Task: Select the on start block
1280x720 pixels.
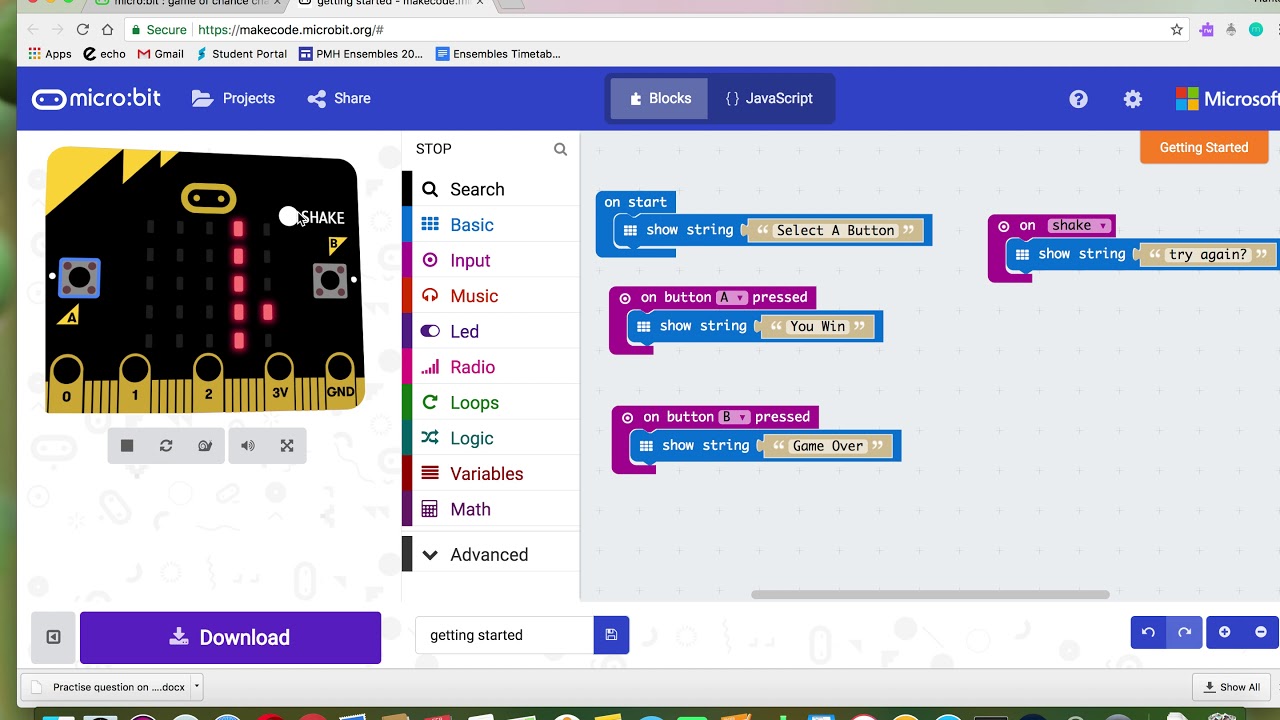Action: pos(635,202)
